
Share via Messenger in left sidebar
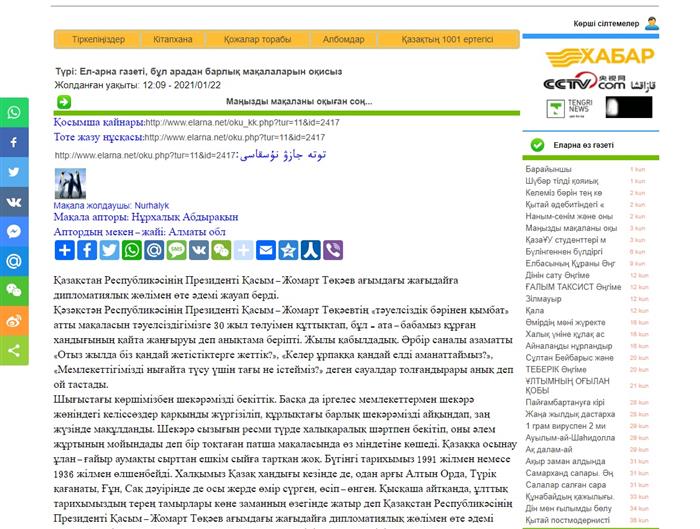coord(14,232)
